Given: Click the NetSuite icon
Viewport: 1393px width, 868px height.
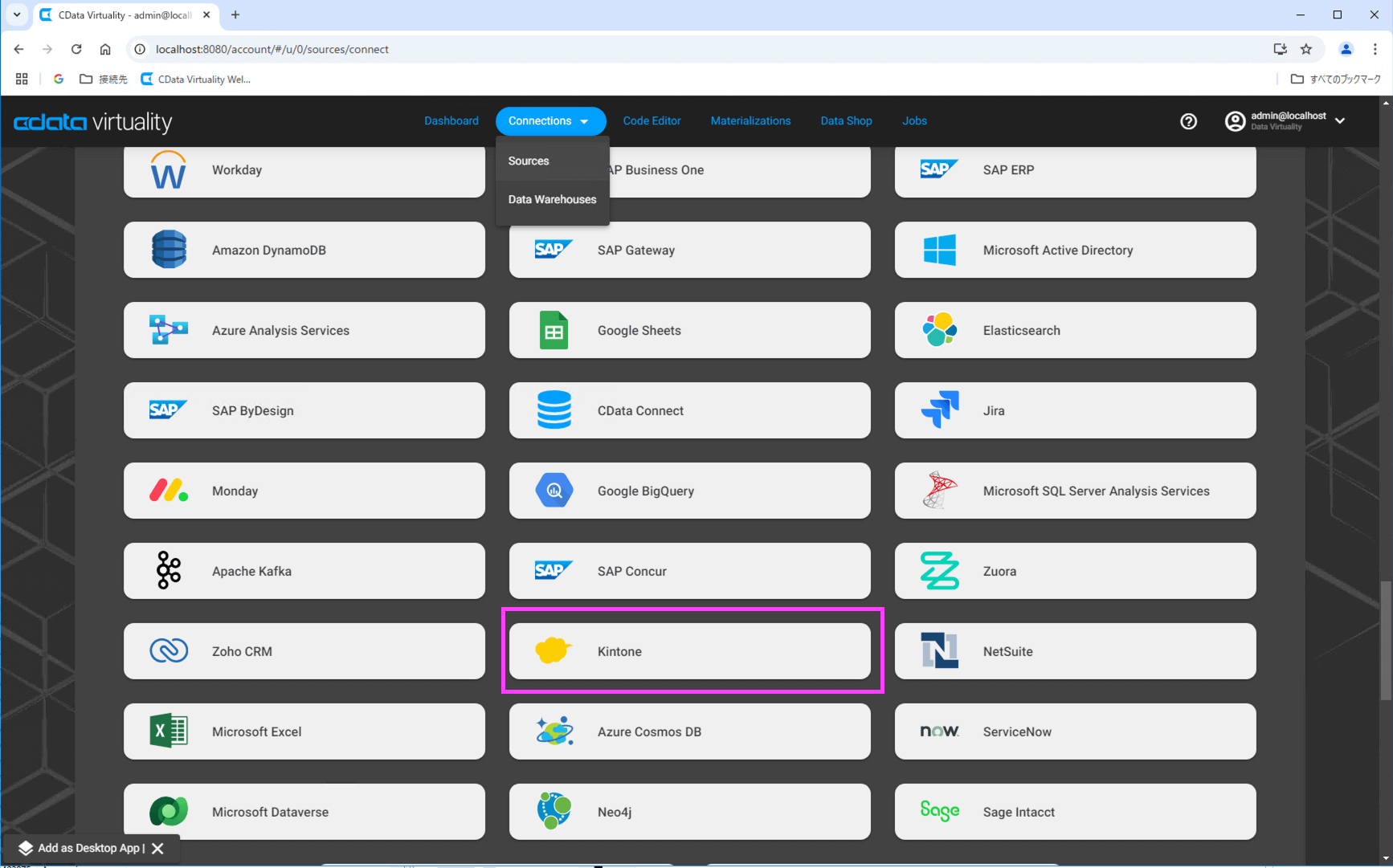Looking at the screenshot, I should (x=940, y=650).
